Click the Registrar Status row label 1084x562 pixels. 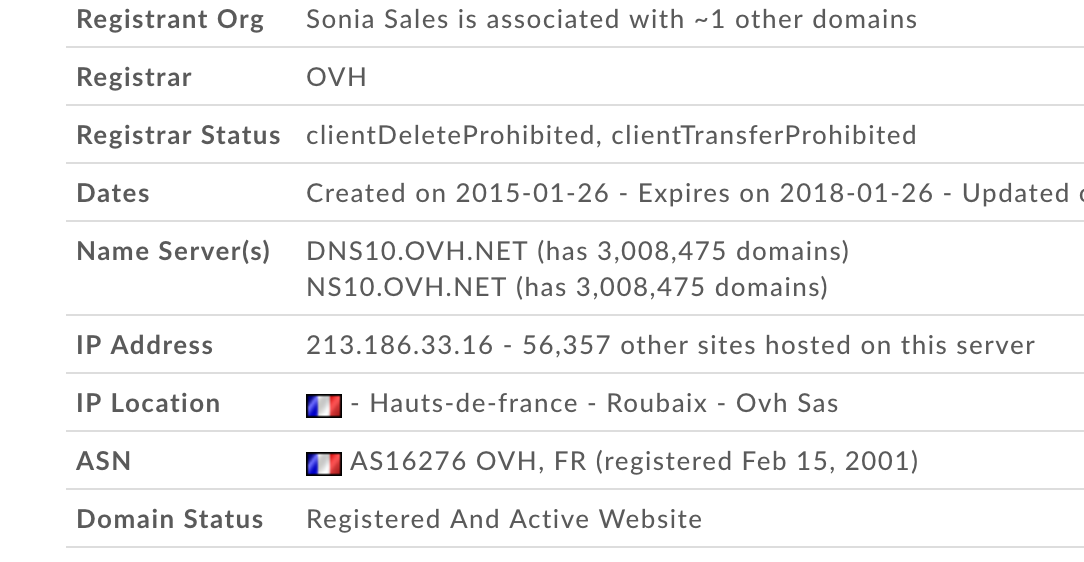tap(178, 135)
